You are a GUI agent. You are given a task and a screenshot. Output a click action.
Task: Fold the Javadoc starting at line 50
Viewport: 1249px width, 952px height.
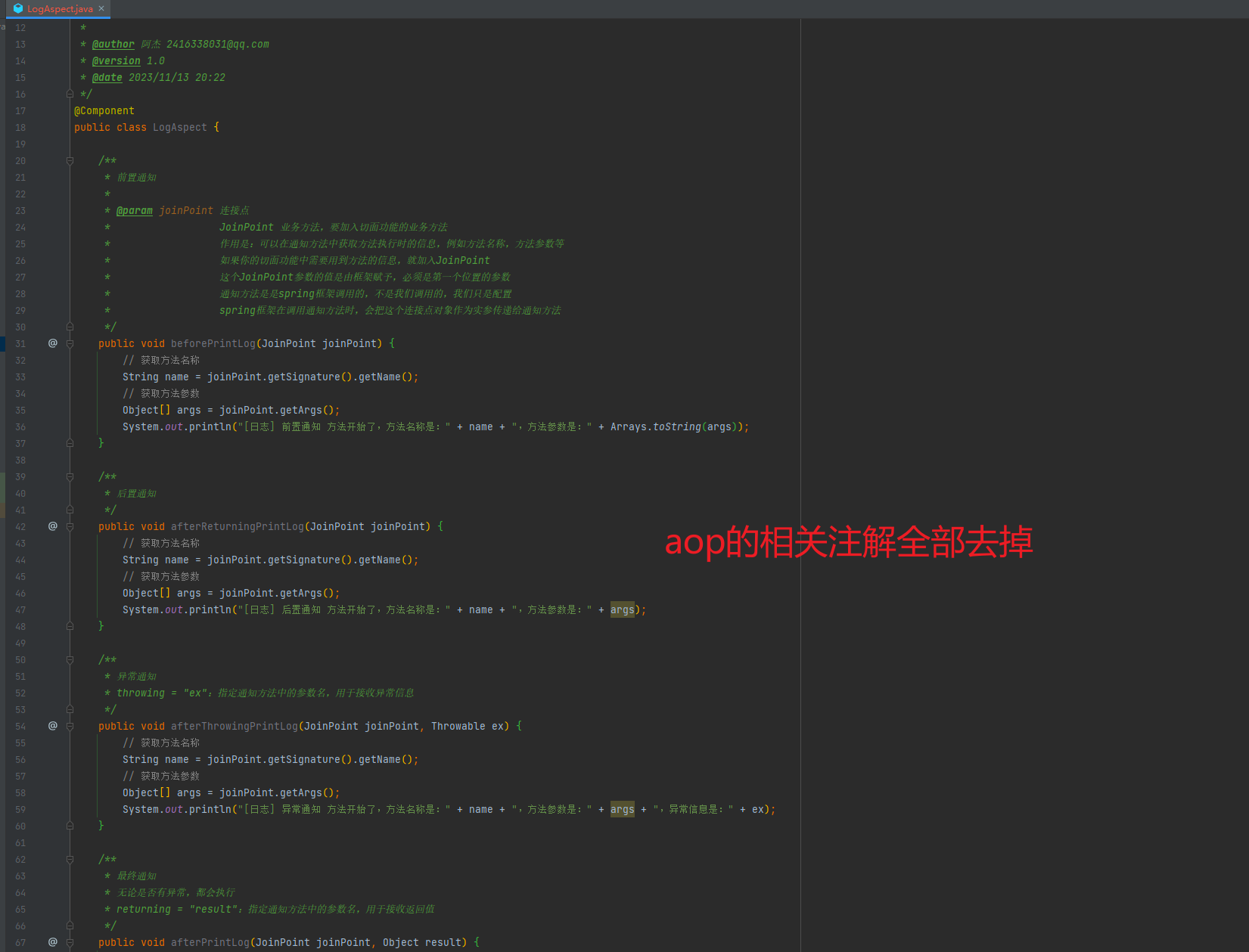point(70,659)
